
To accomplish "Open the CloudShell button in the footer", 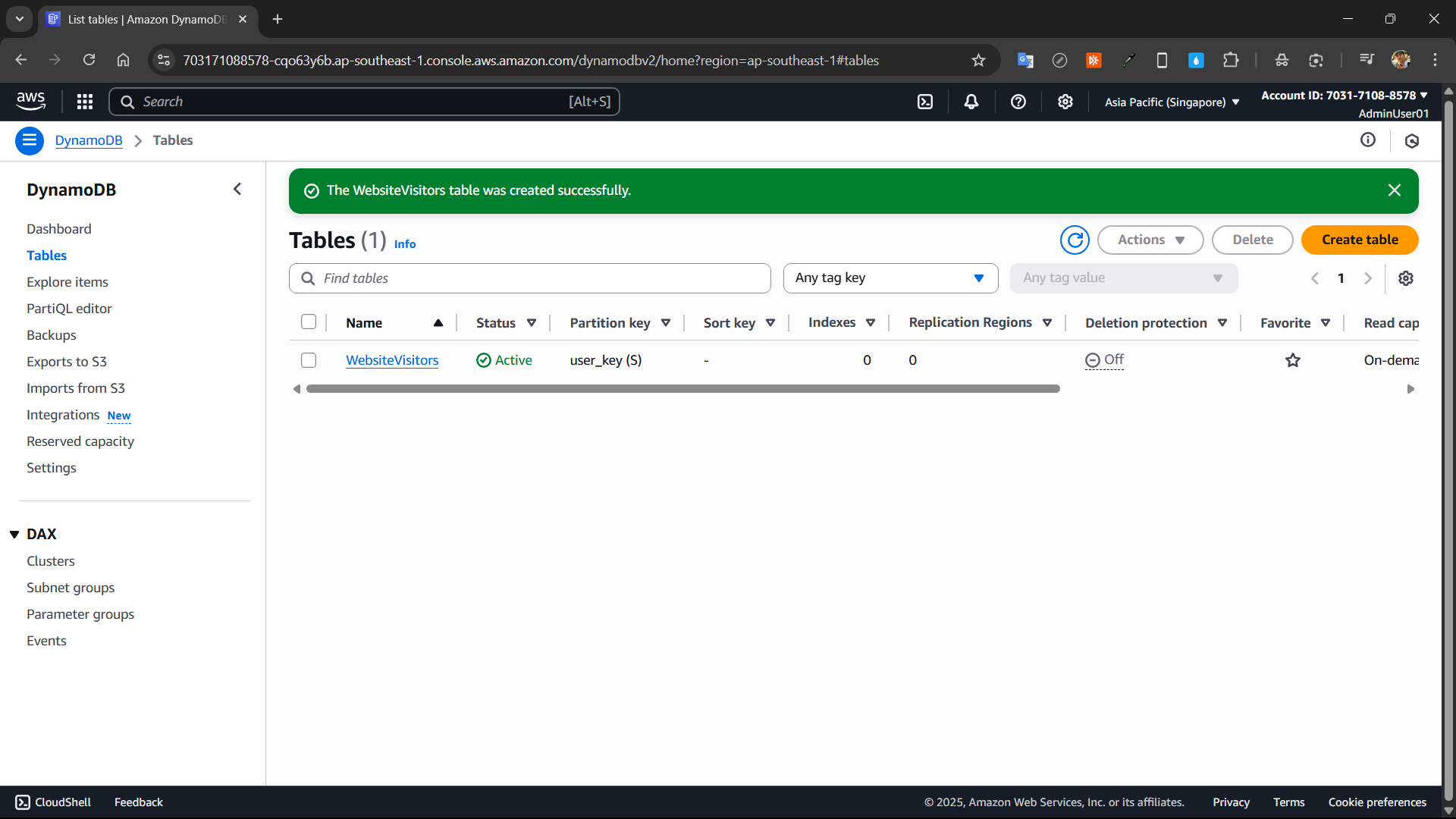I will (x=53, y=802).
